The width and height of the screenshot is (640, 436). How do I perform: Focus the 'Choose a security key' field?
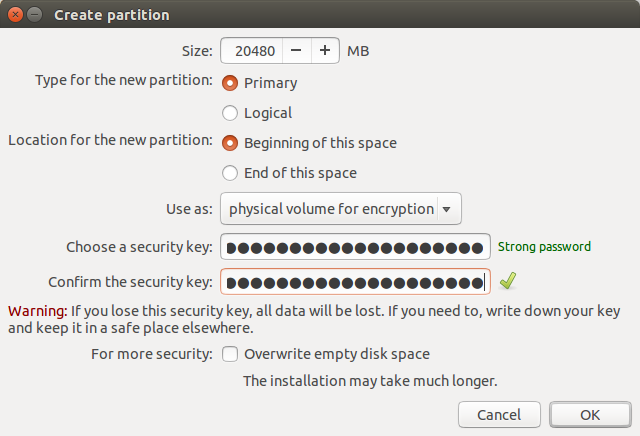(x=355, y=247)
